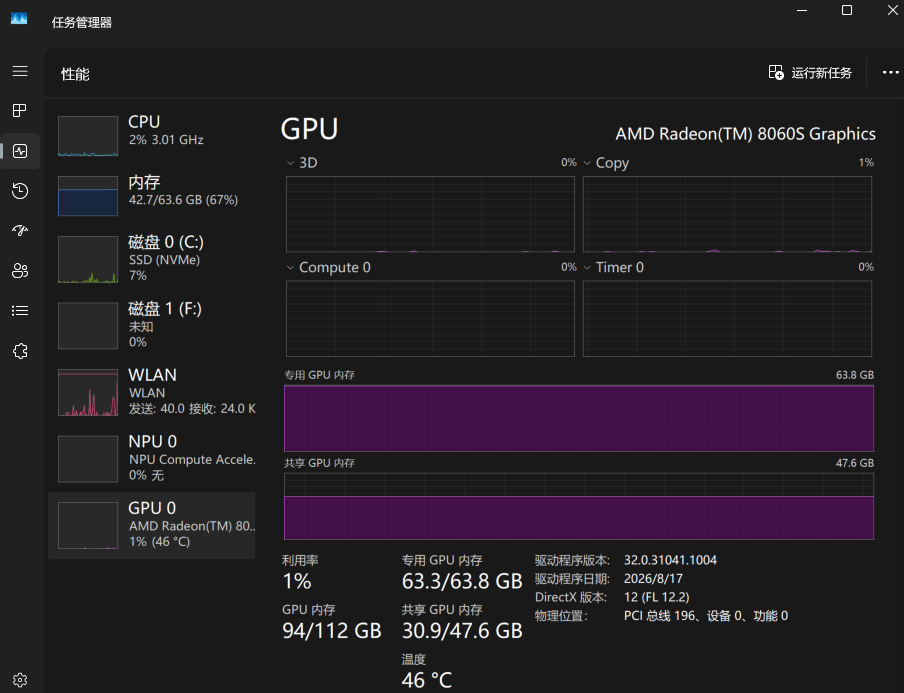Click driver version 32.0.31041.1004
Image resolution: width=904 pixels, height=693 pixels.
pyautogui.click(x=671, y=560)
